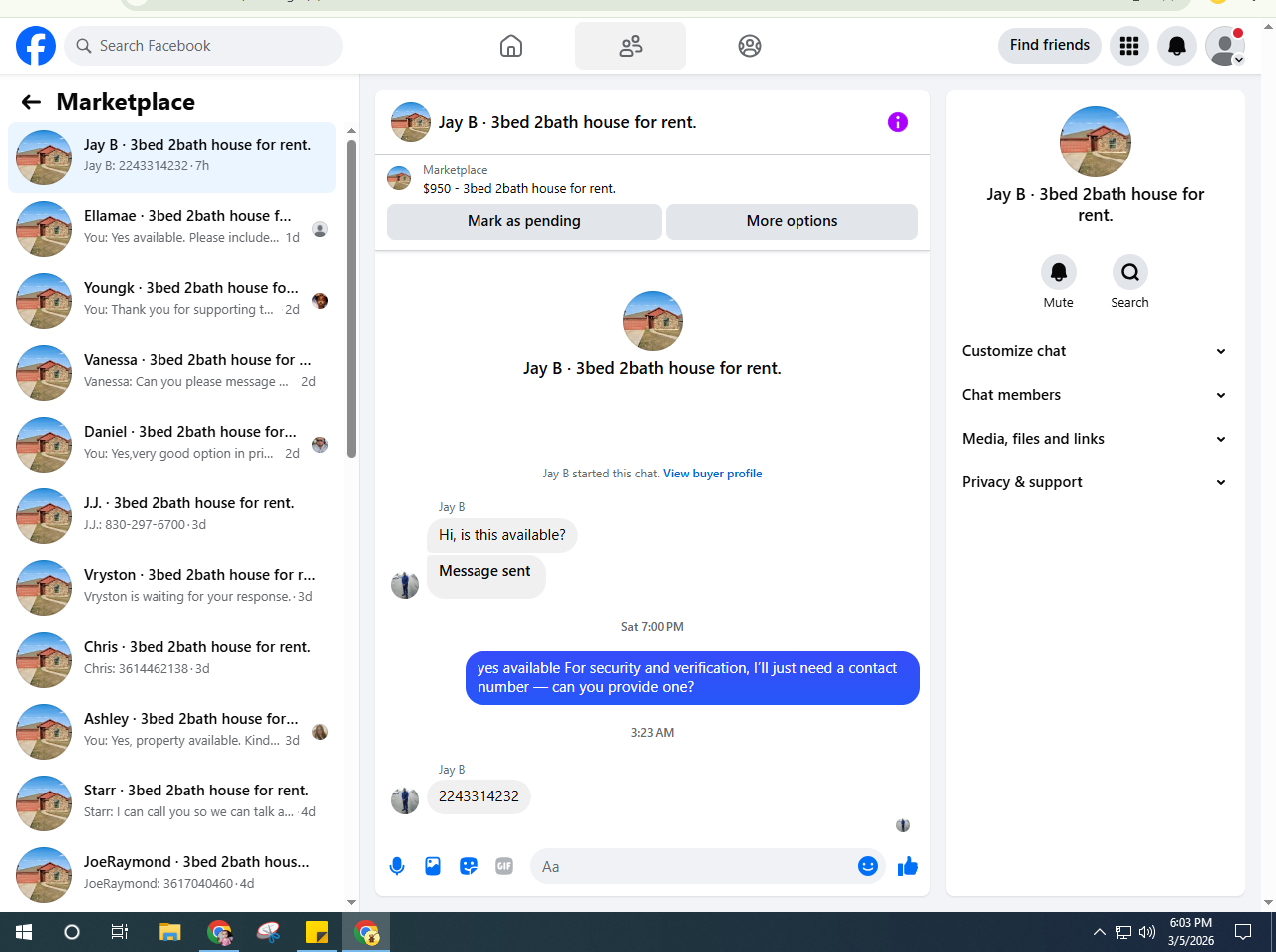Open the Snipping Tool taskbar icon
The height and width of the screenshot is (952, 1276).
coord(268,932)
